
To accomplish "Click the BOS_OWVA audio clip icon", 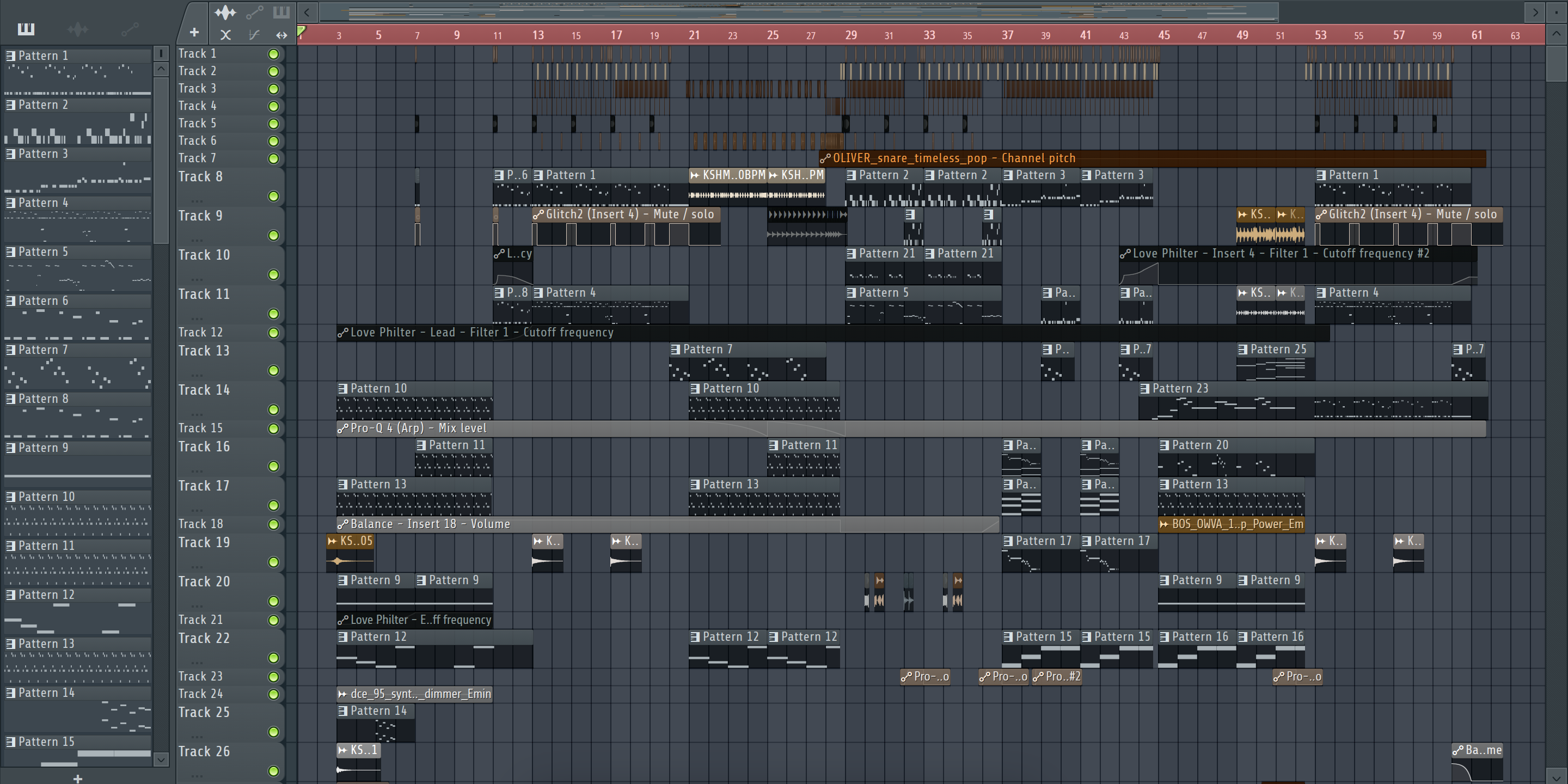I will [1164, 524].
